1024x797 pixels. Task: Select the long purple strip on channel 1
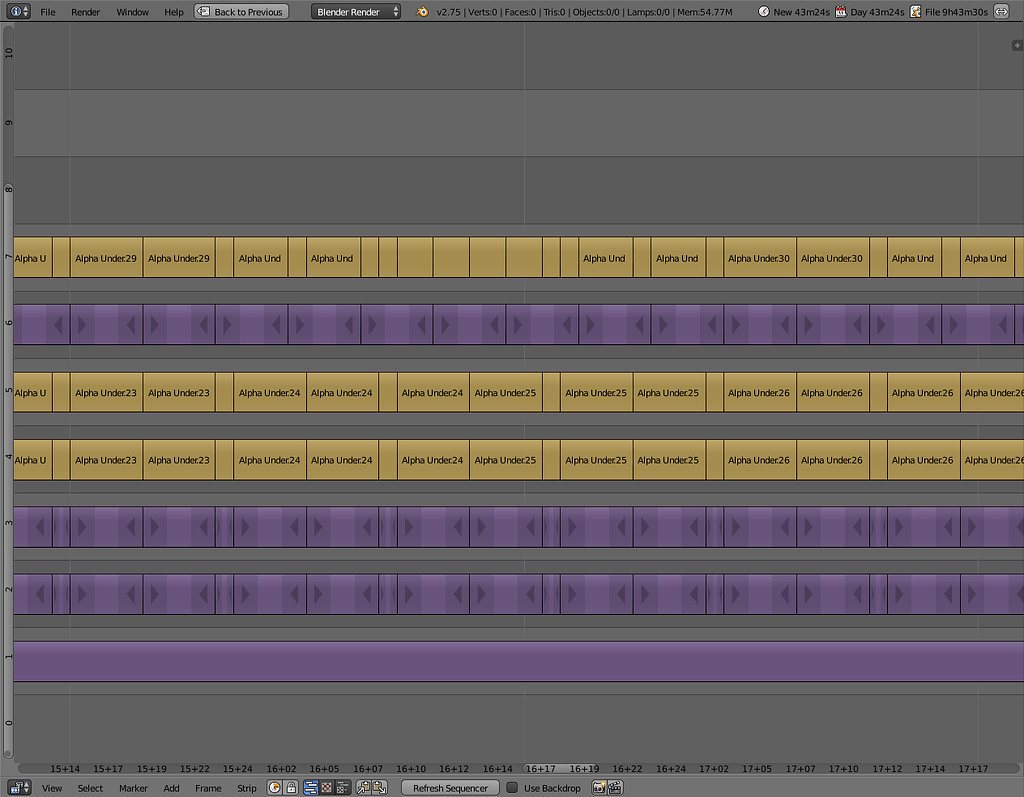[x=519, y=661]
